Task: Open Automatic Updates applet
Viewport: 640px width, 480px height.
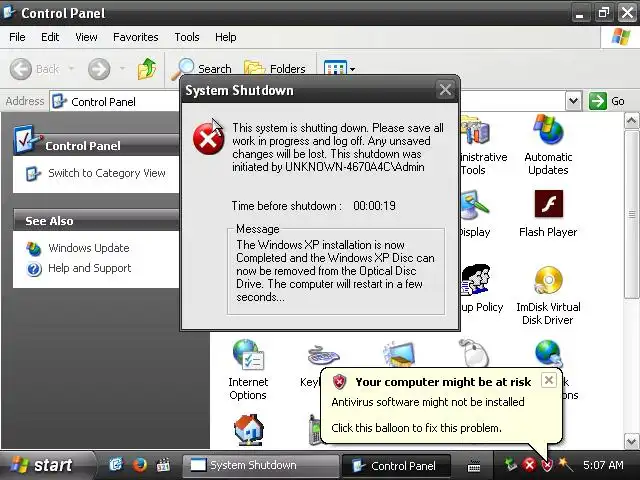Action: click(548, 144)
